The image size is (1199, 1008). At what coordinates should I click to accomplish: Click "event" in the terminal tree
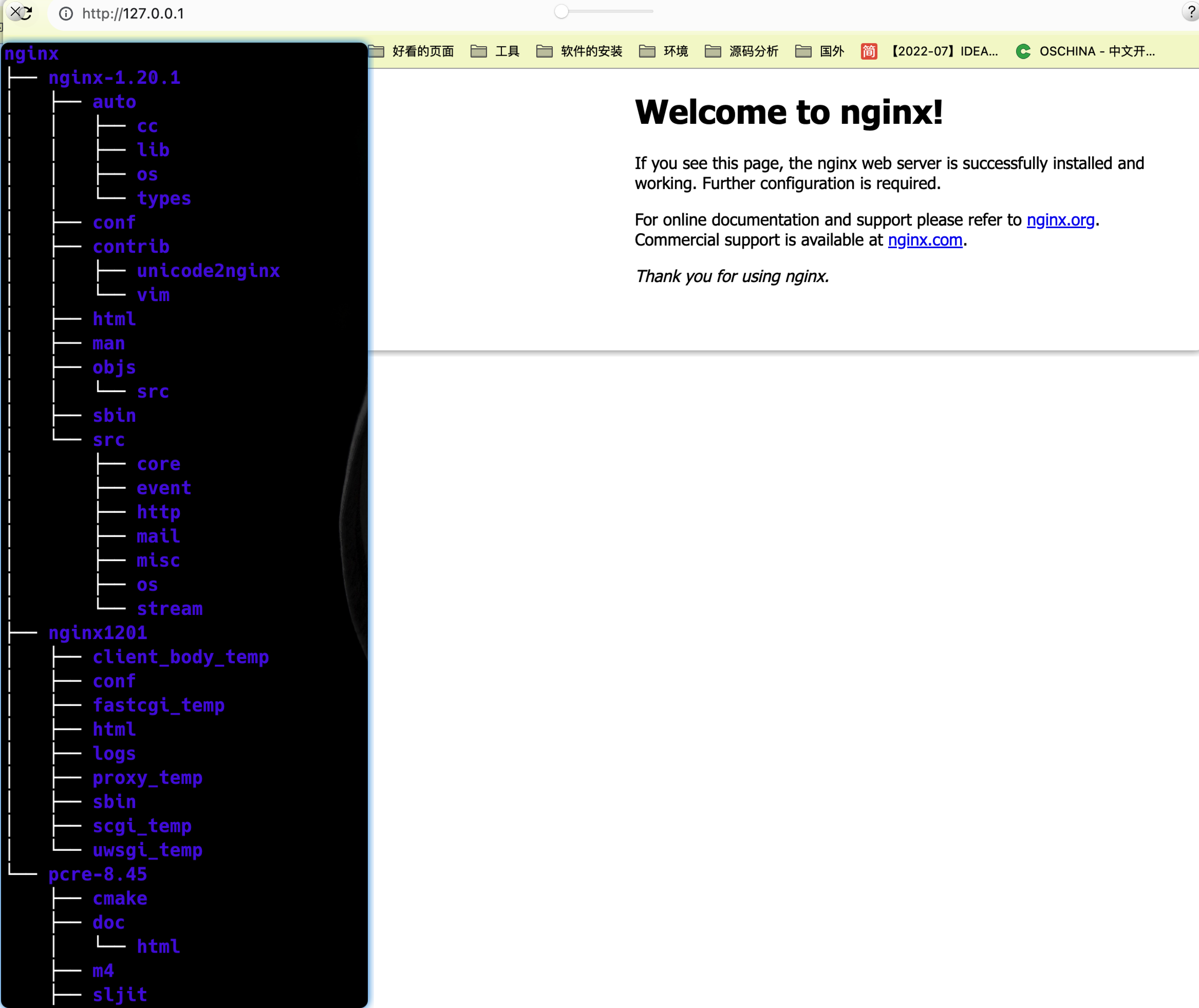pyautogui.click(x=164, y=488)
